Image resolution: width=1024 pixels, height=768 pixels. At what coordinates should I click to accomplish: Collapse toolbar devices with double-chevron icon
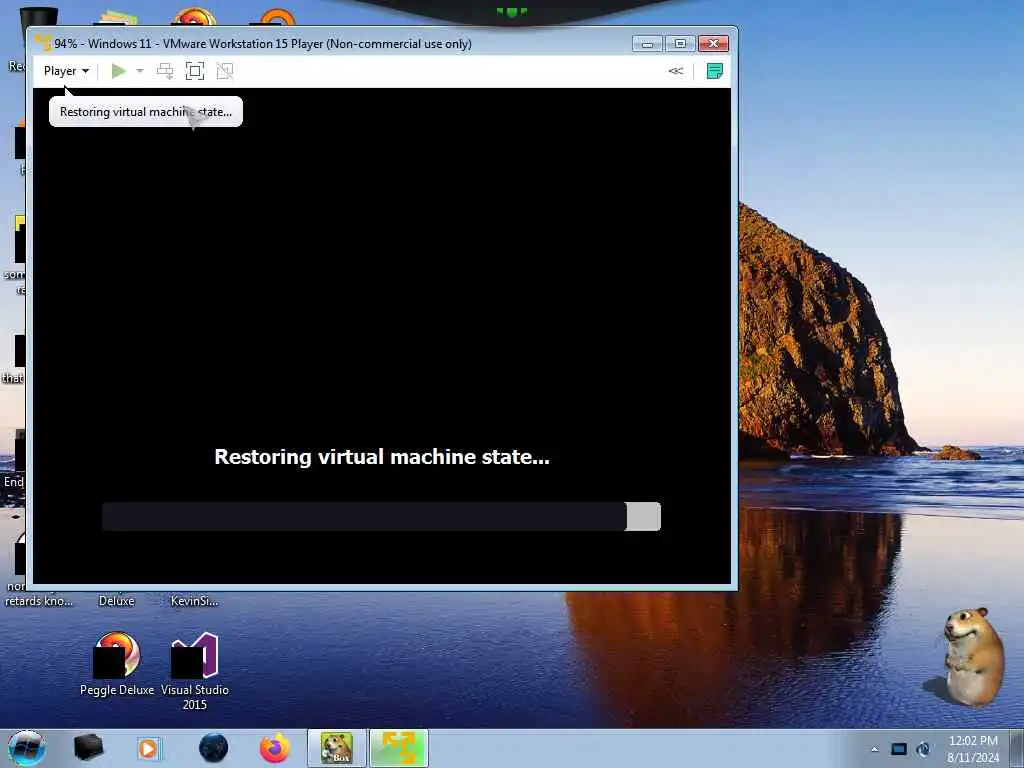click(676, 71)
